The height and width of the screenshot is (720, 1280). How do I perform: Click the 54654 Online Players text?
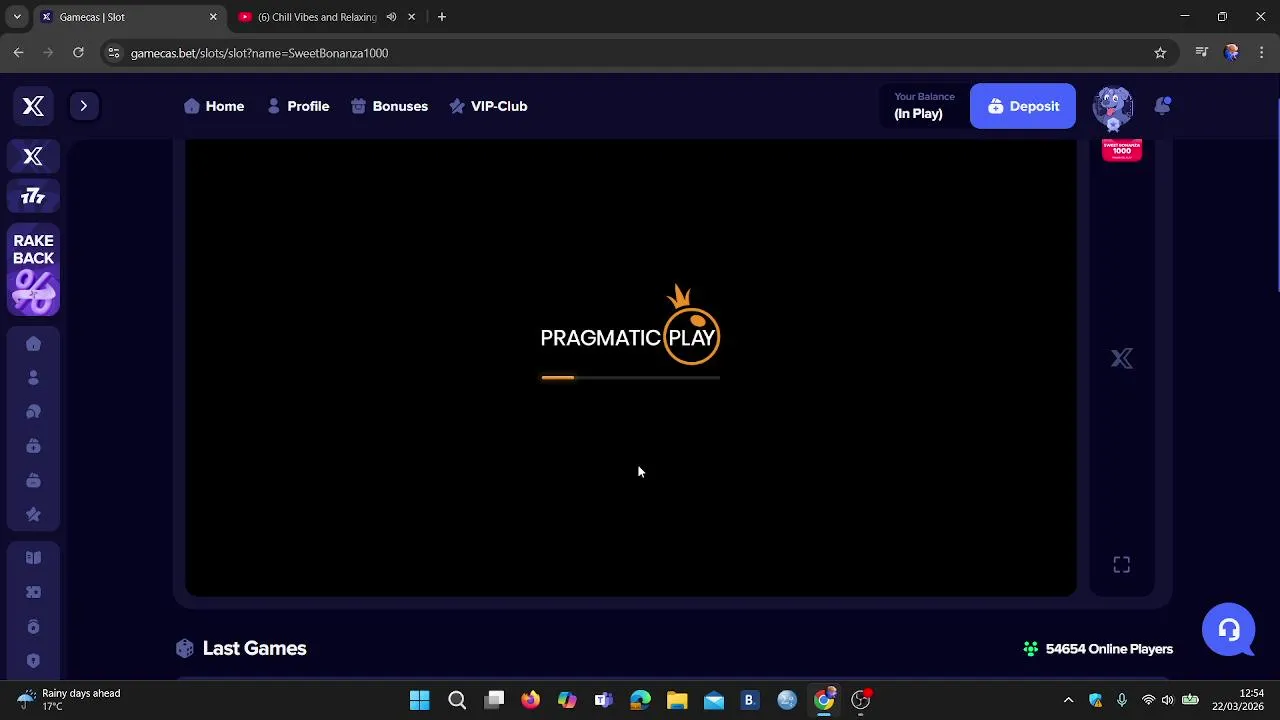pyautogui.click(x=1109, y=649)
